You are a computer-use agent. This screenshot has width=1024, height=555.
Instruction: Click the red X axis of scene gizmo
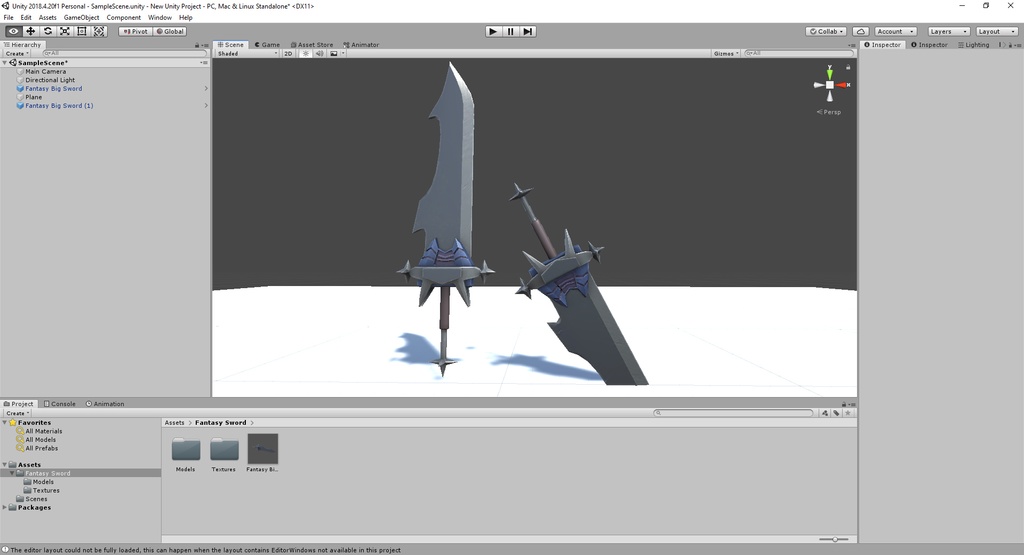point(843,85)
